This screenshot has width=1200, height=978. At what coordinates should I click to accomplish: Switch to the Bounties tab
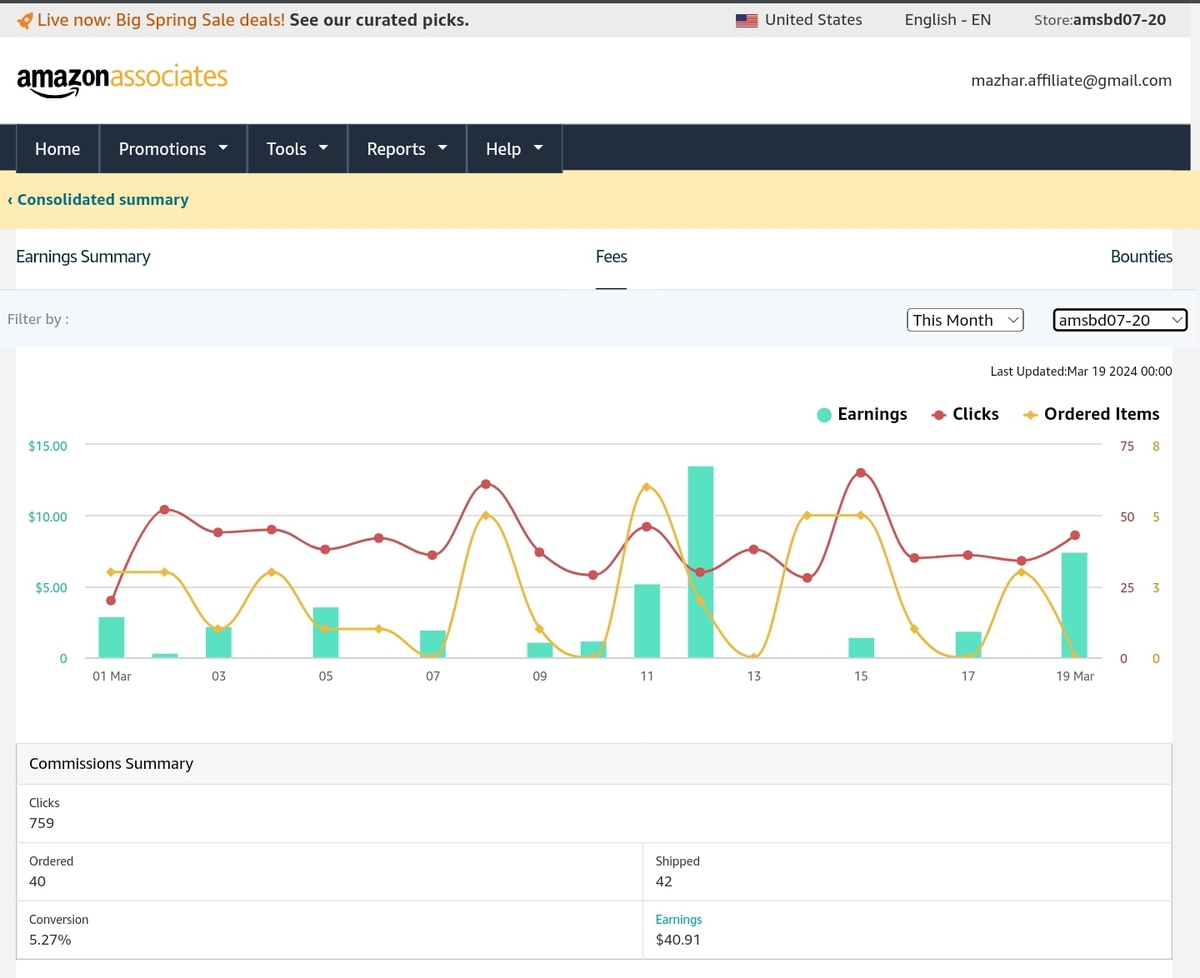pyautogui.click(x=1141, y=257)
